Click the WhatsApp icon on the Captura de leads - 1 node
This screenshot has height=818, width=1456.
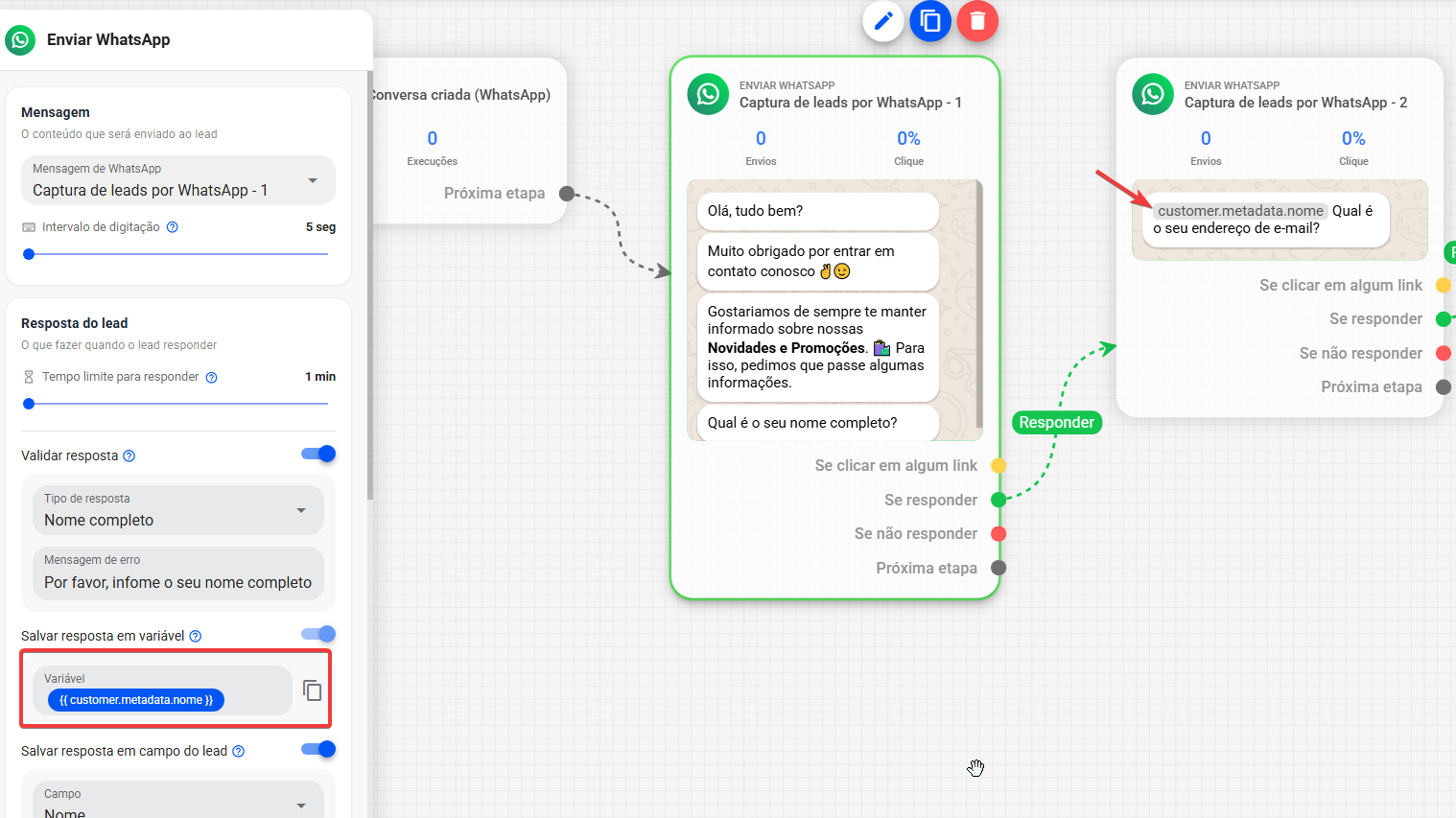coord(708,94)
